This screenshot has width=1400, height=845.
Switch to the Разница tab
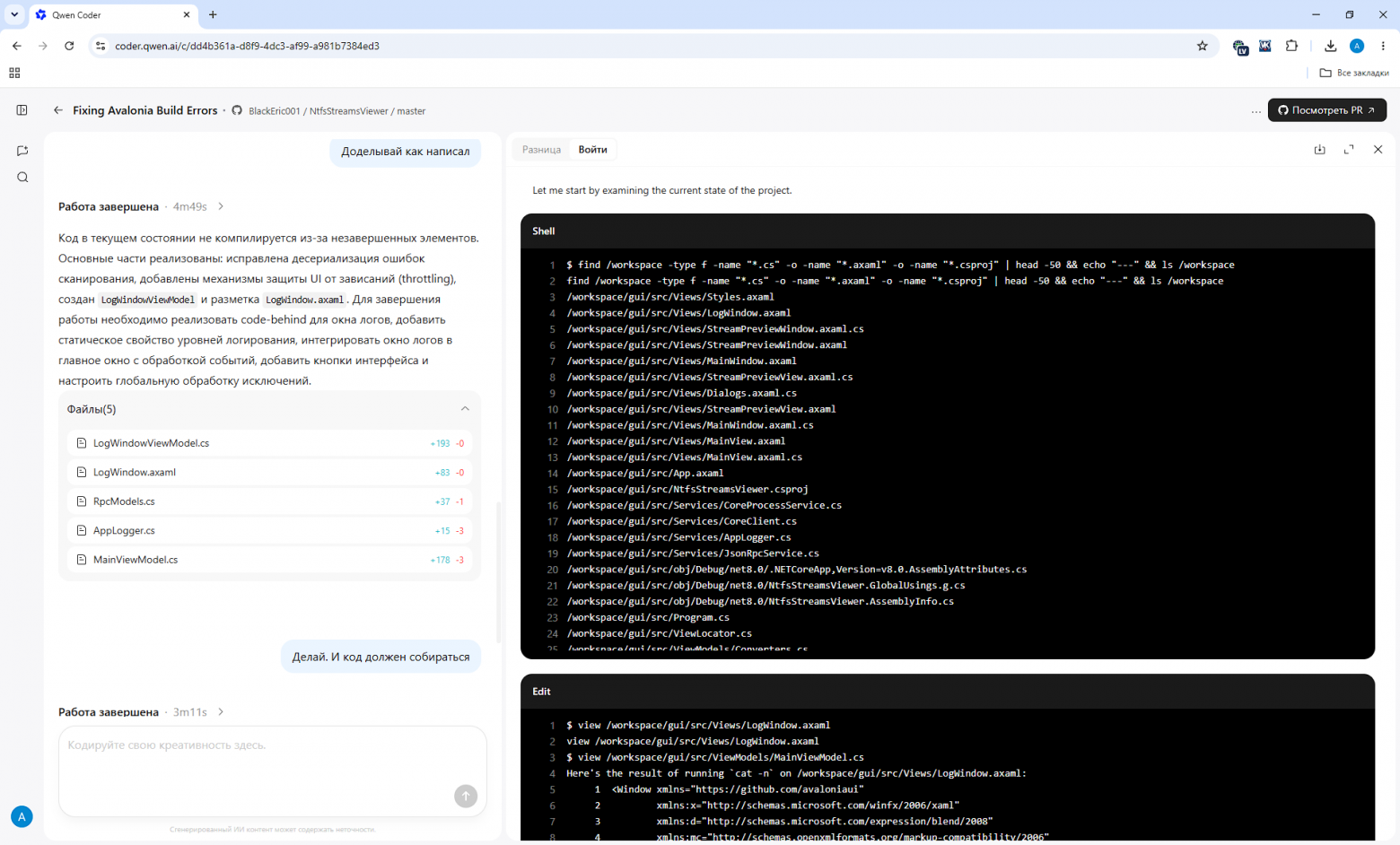tap(541, 150)
